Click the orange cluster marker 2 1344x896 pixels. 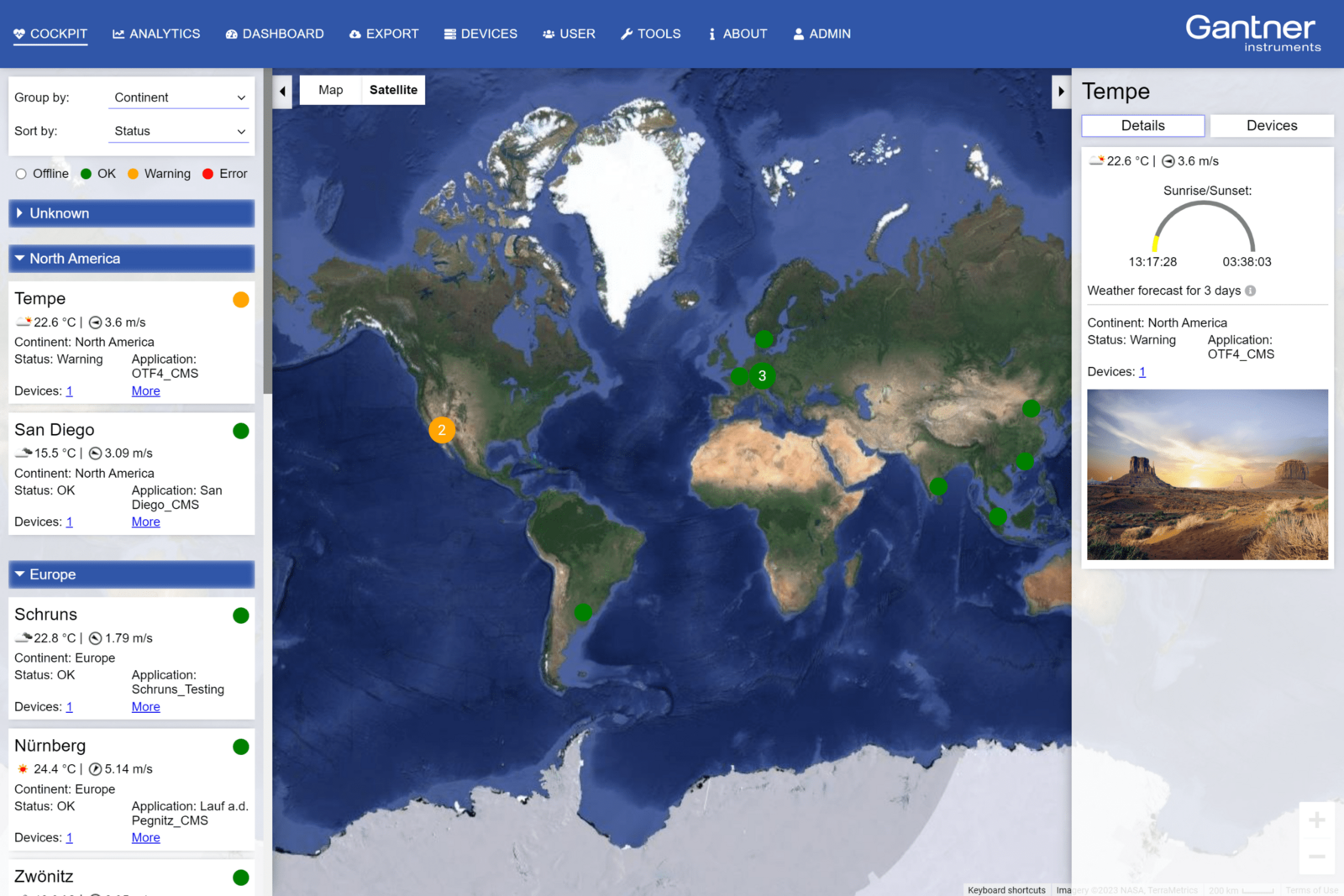coord(442,430)
